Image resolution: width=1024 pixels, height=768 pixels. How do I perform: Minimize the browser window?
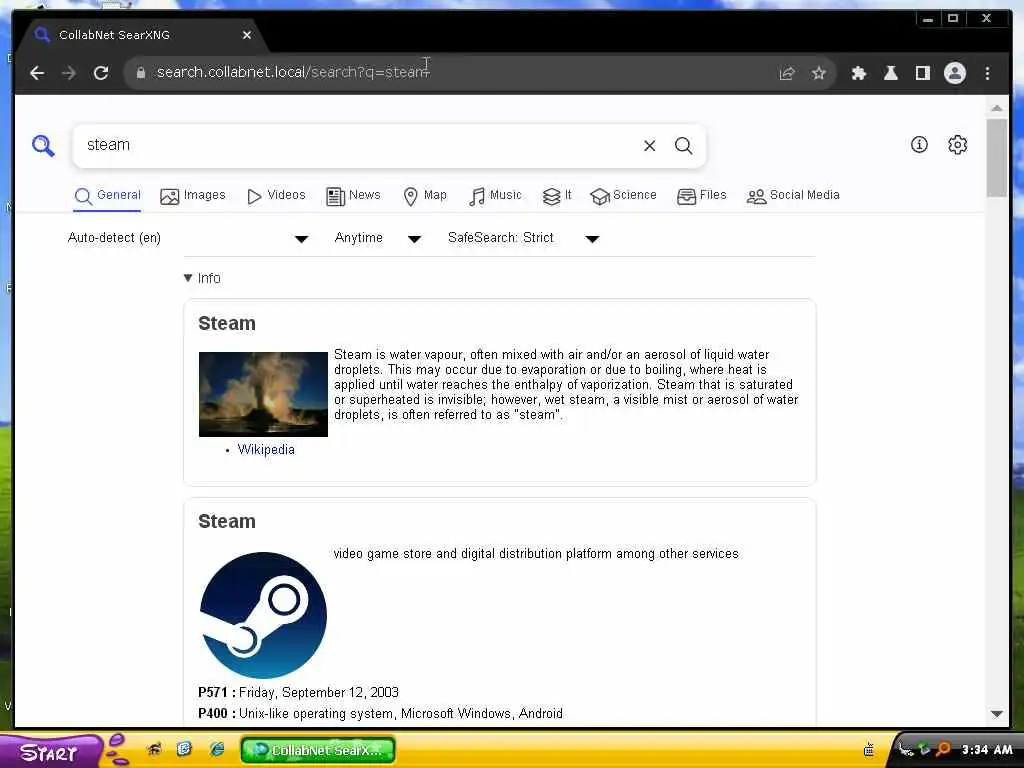coord(927,19)
